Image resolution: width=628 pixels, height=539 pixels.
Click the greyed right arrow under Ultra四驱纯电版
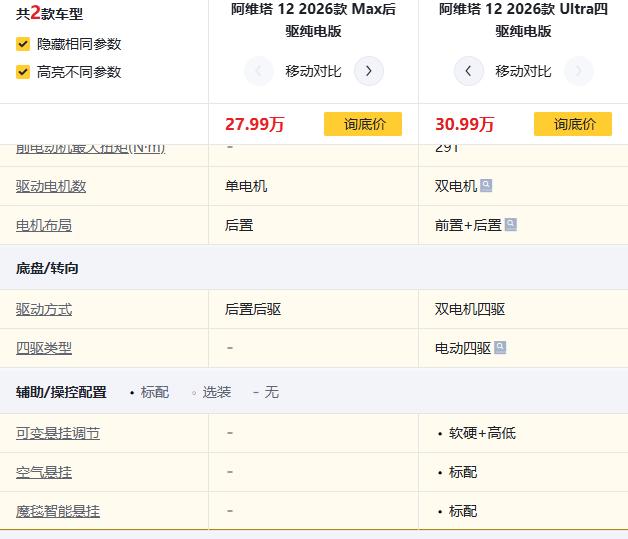(x=578, y=71)
